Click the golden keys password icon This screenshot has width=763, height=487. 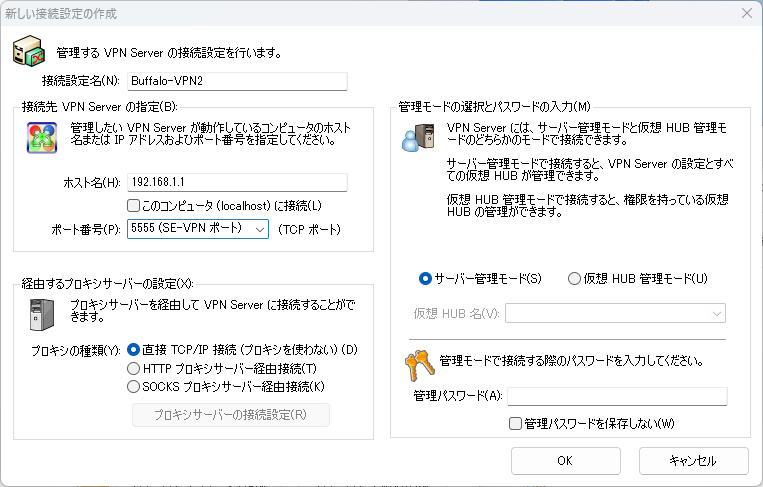coord(419,365)
